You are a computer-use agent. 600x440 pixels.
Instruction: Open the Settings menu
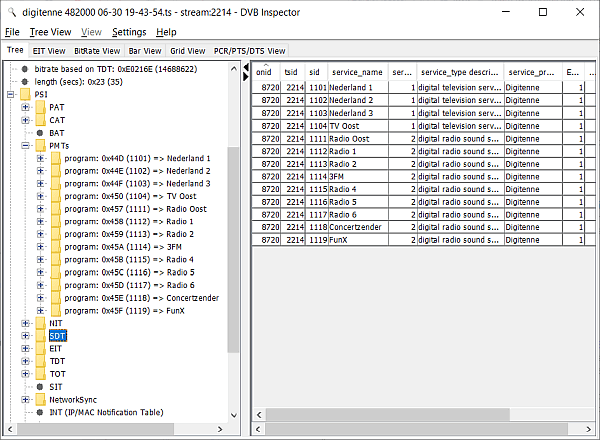[x=129, y=32]
